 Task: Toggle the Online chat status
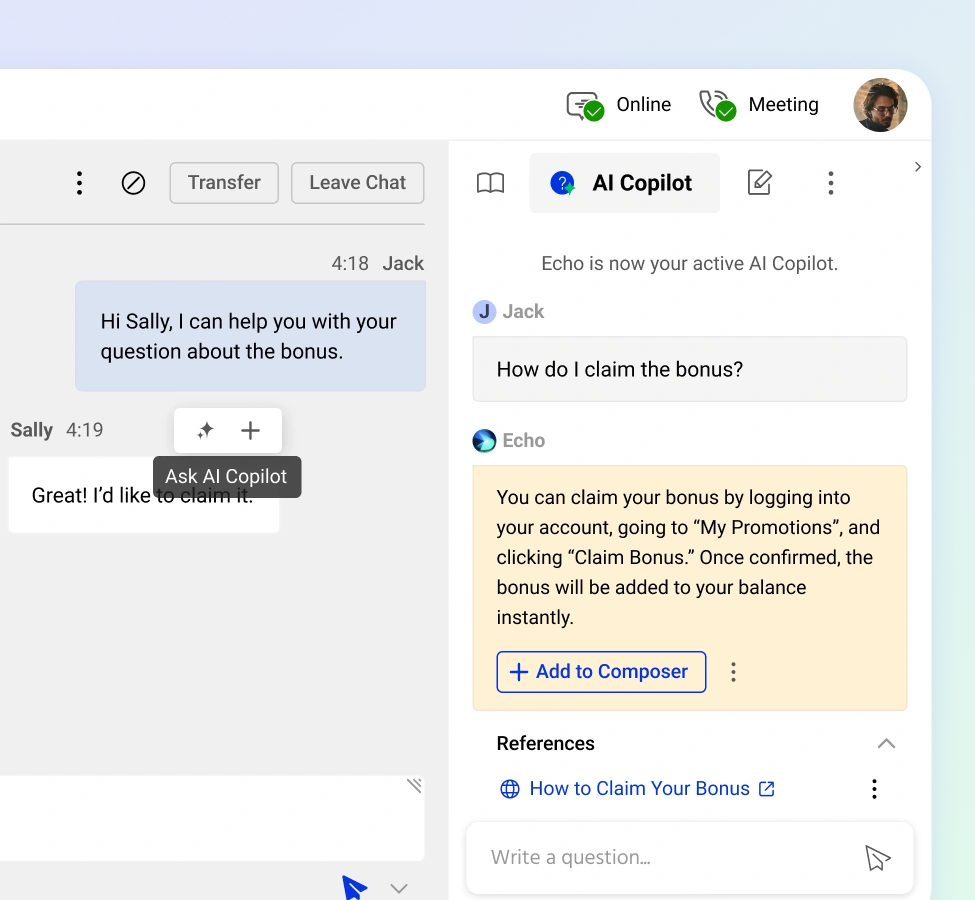click(619, 105)
